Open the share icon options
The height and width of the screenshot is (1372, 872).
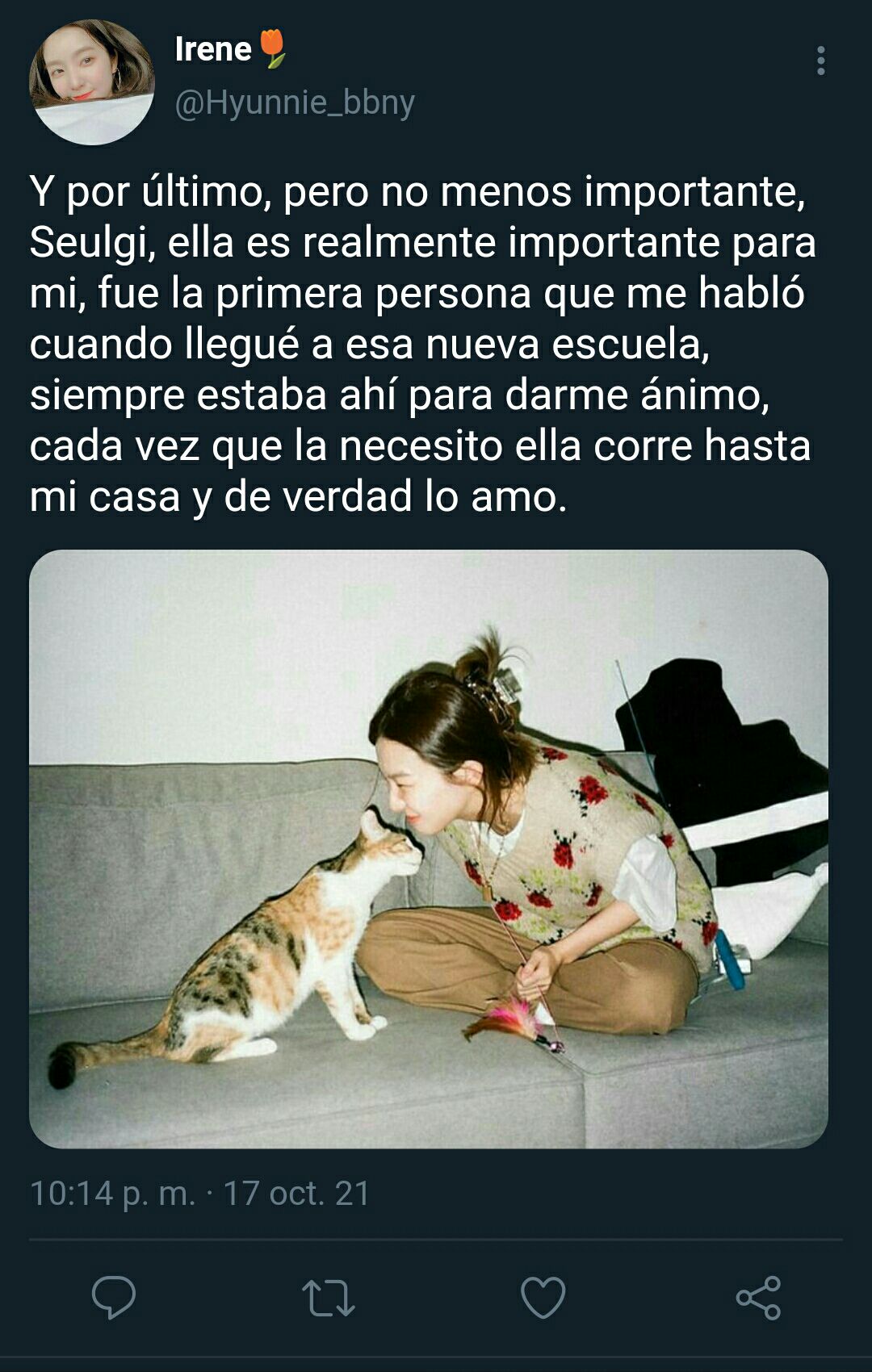[758, 1297]
